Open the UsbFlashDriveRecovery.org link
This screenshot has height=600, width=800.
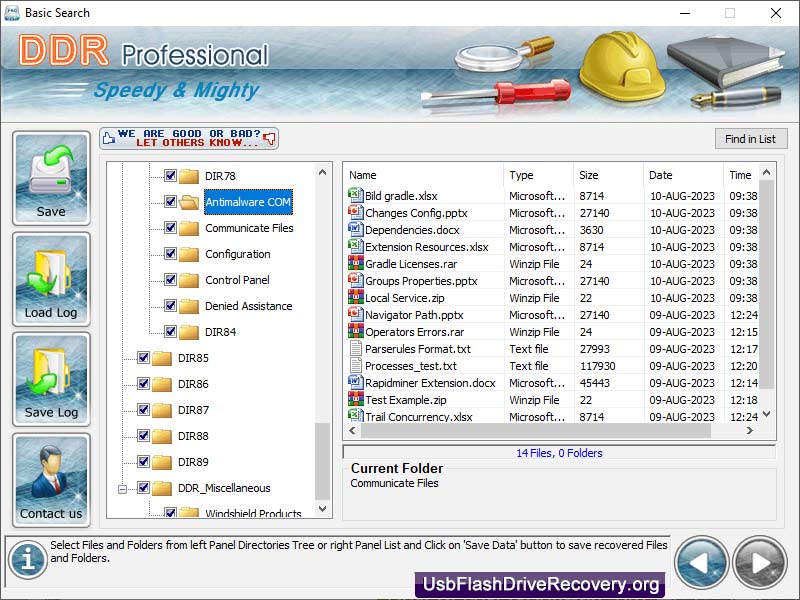click(540, 585)
